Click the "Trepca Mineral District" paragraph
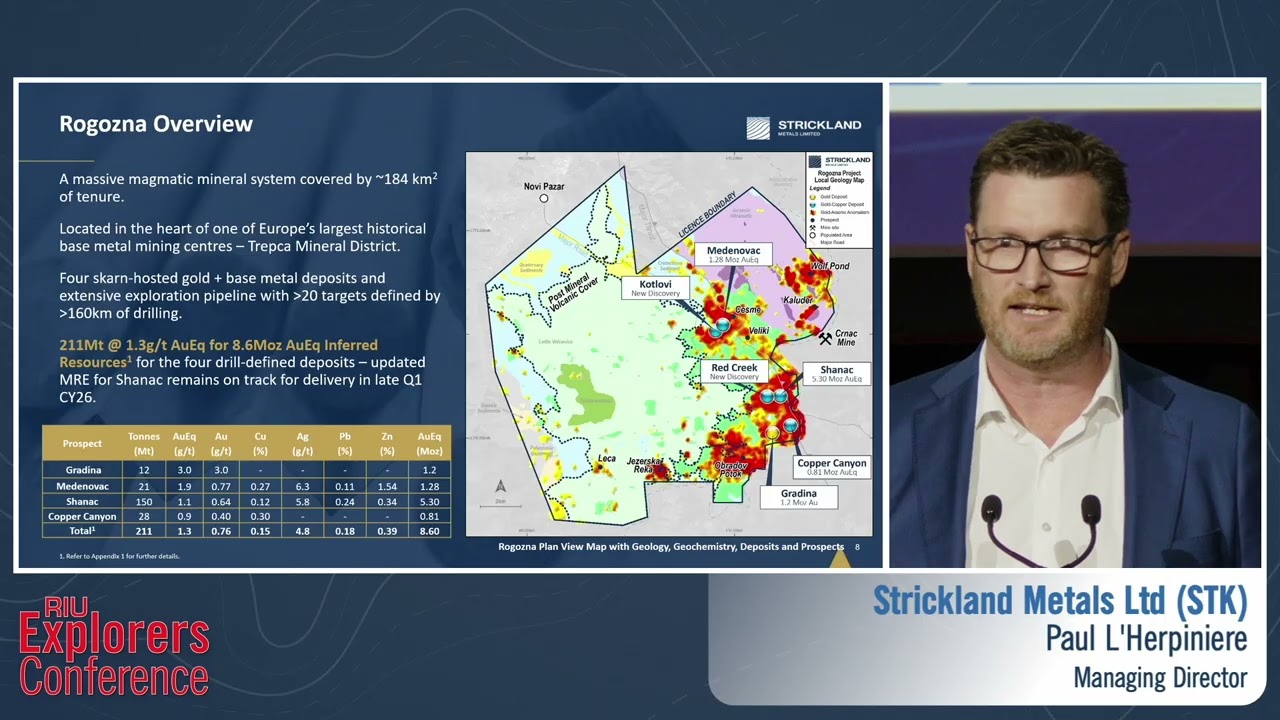The height and width of the screenshot is (720, 1280). coord(243,237)
